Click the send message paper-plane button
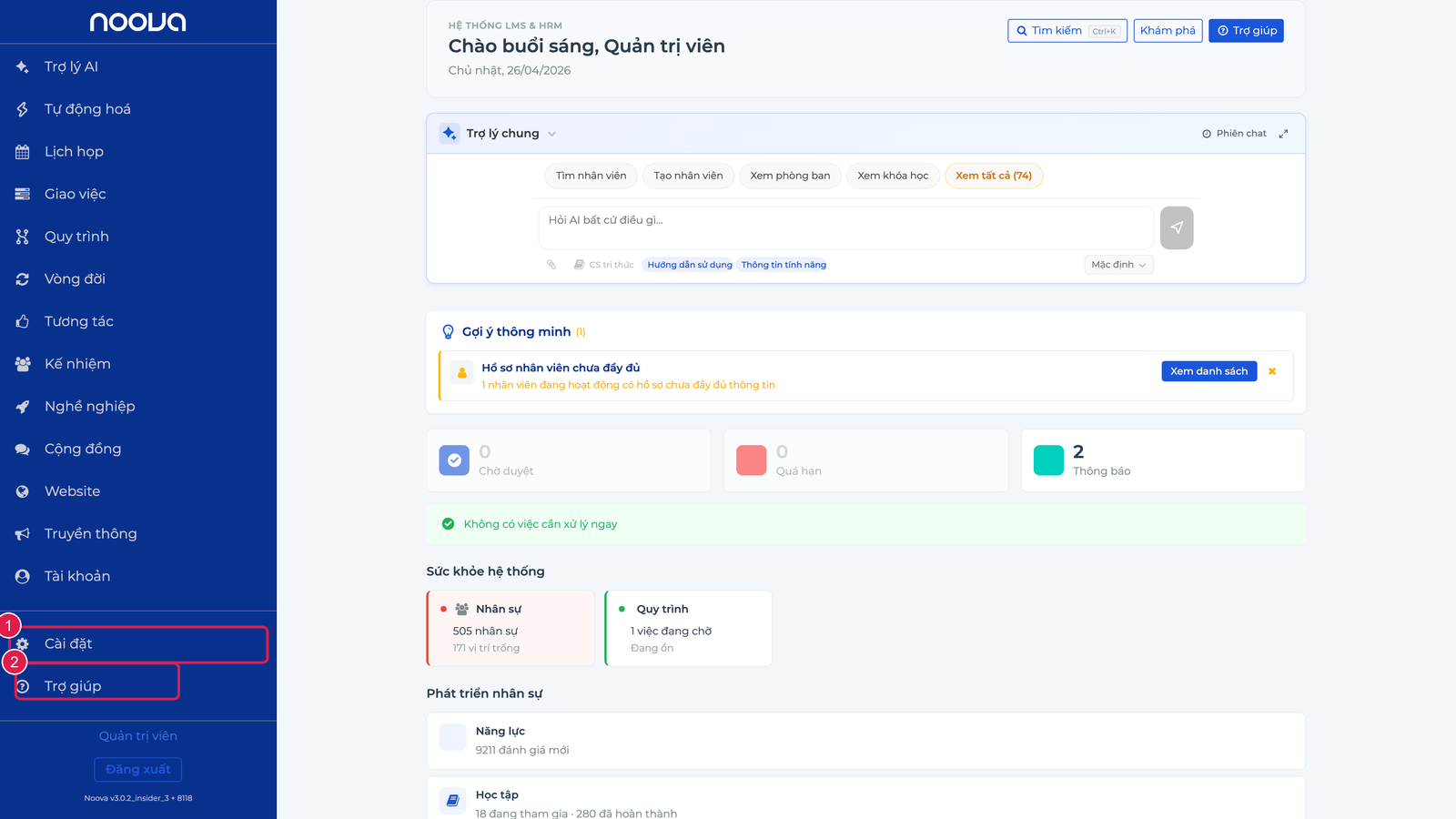 [x=1177, y=227]
